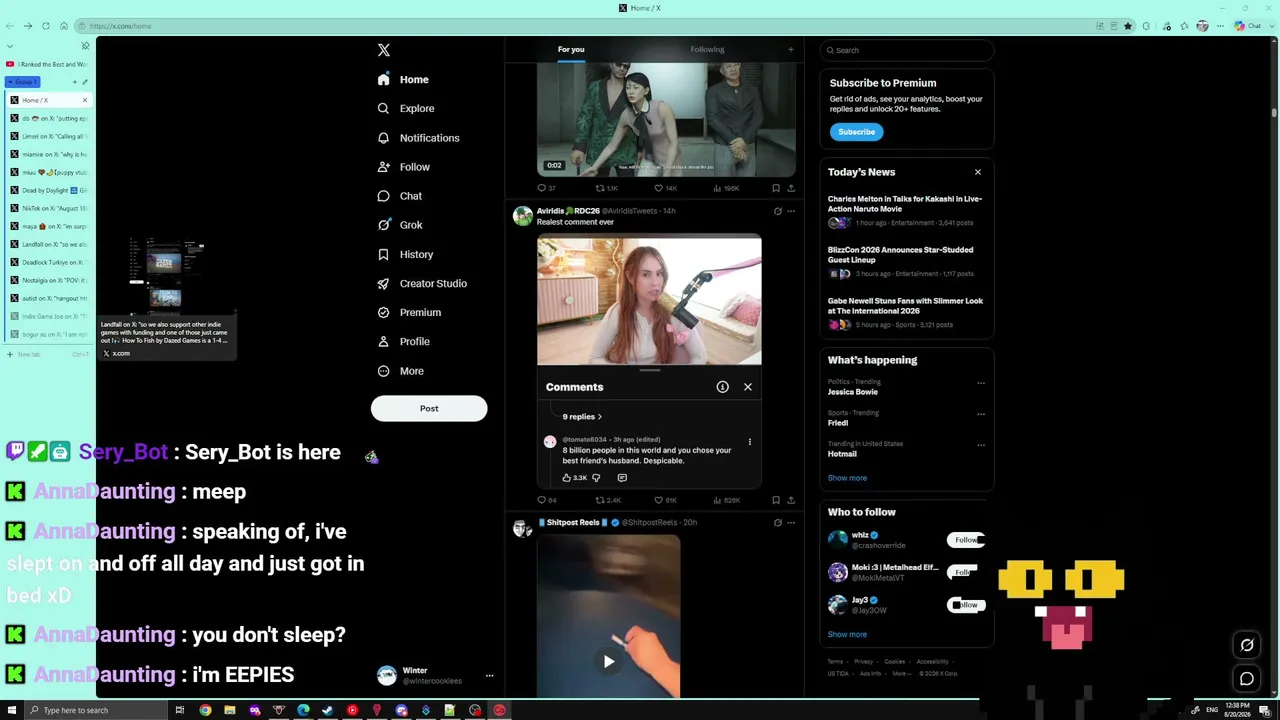
Task: Follow the whiz account
Action: (x=966, y=540)
